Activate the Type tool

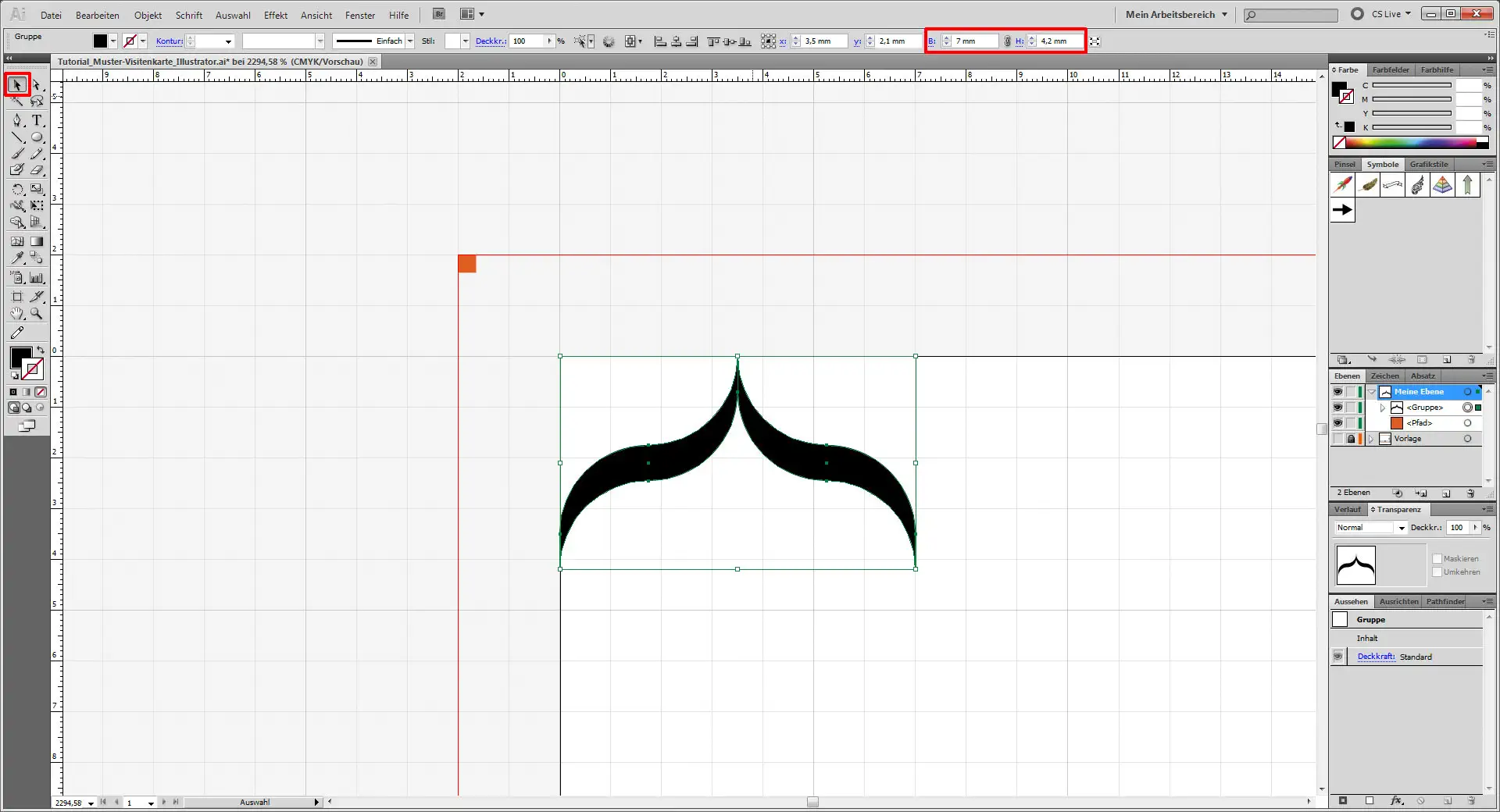click(x=36, y=120)
